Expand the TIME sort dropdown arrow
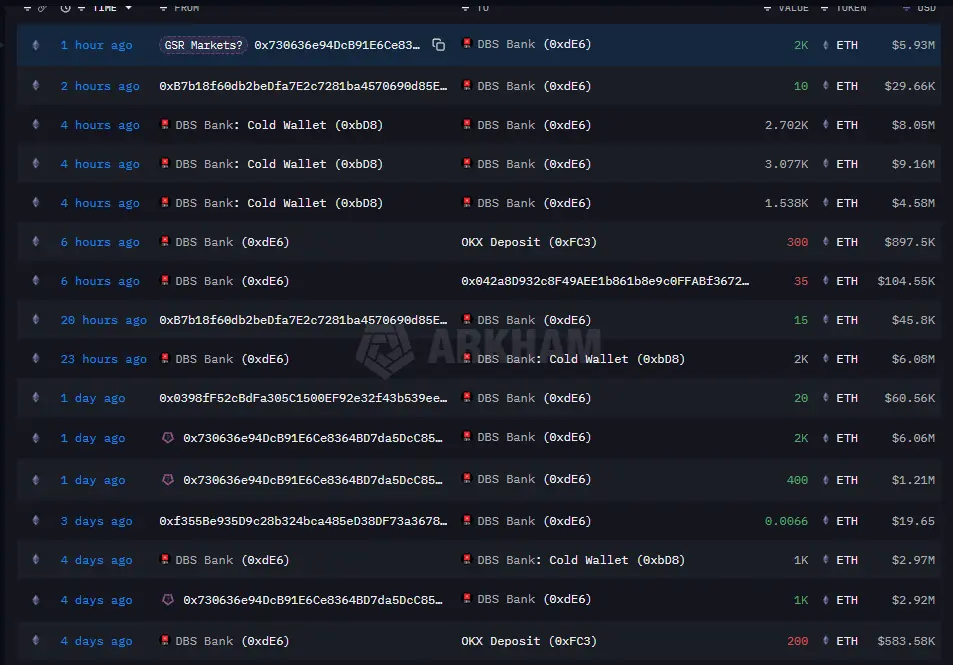Image resolution: width=953 pixels, height=665 pixels. tap(128, 8)
